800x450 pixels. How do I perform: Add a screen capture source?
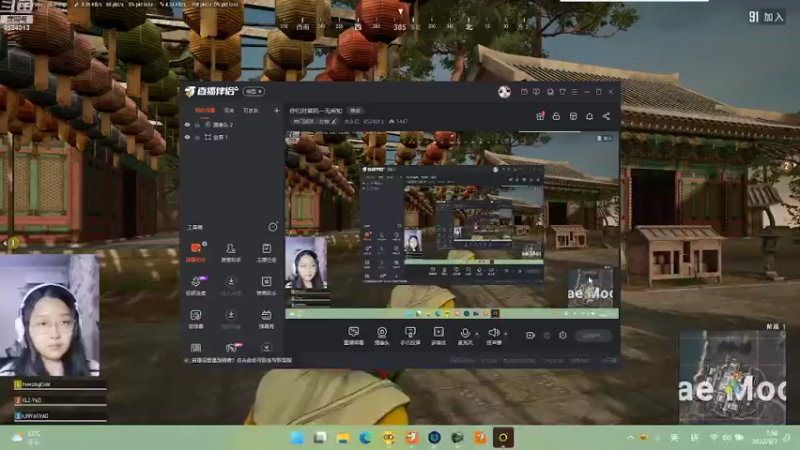click(x=353, y=336)
